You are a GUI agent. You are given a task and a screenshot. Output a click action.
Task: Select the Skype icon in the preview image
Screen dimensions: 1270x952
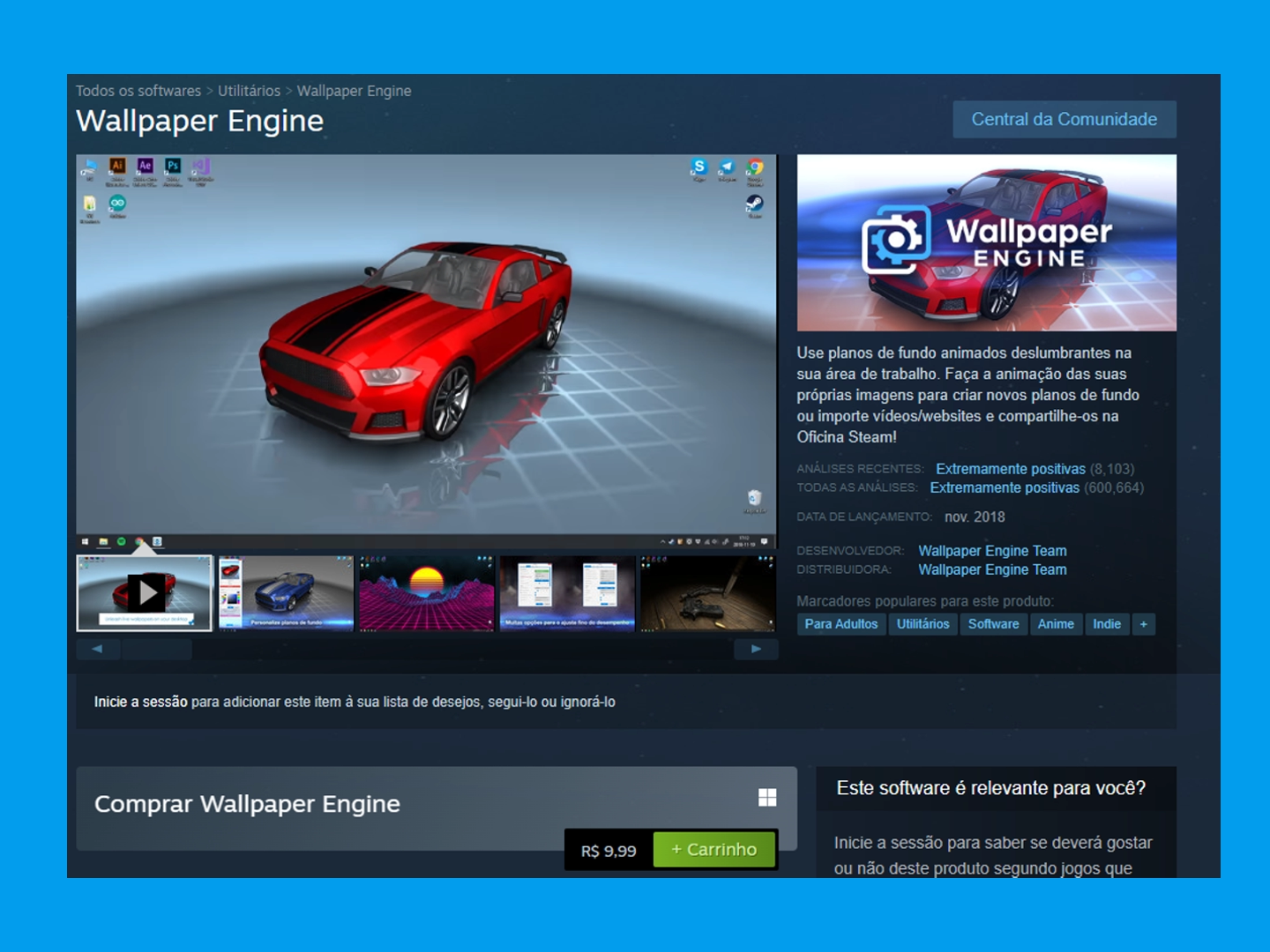click(698, 166)
